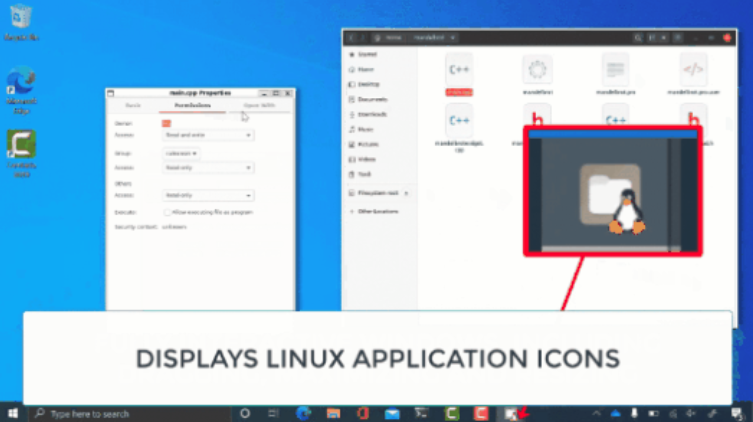Open red Camtasia recorder taskbar icon
753x422 pixels.
click(x=481, y=413)
